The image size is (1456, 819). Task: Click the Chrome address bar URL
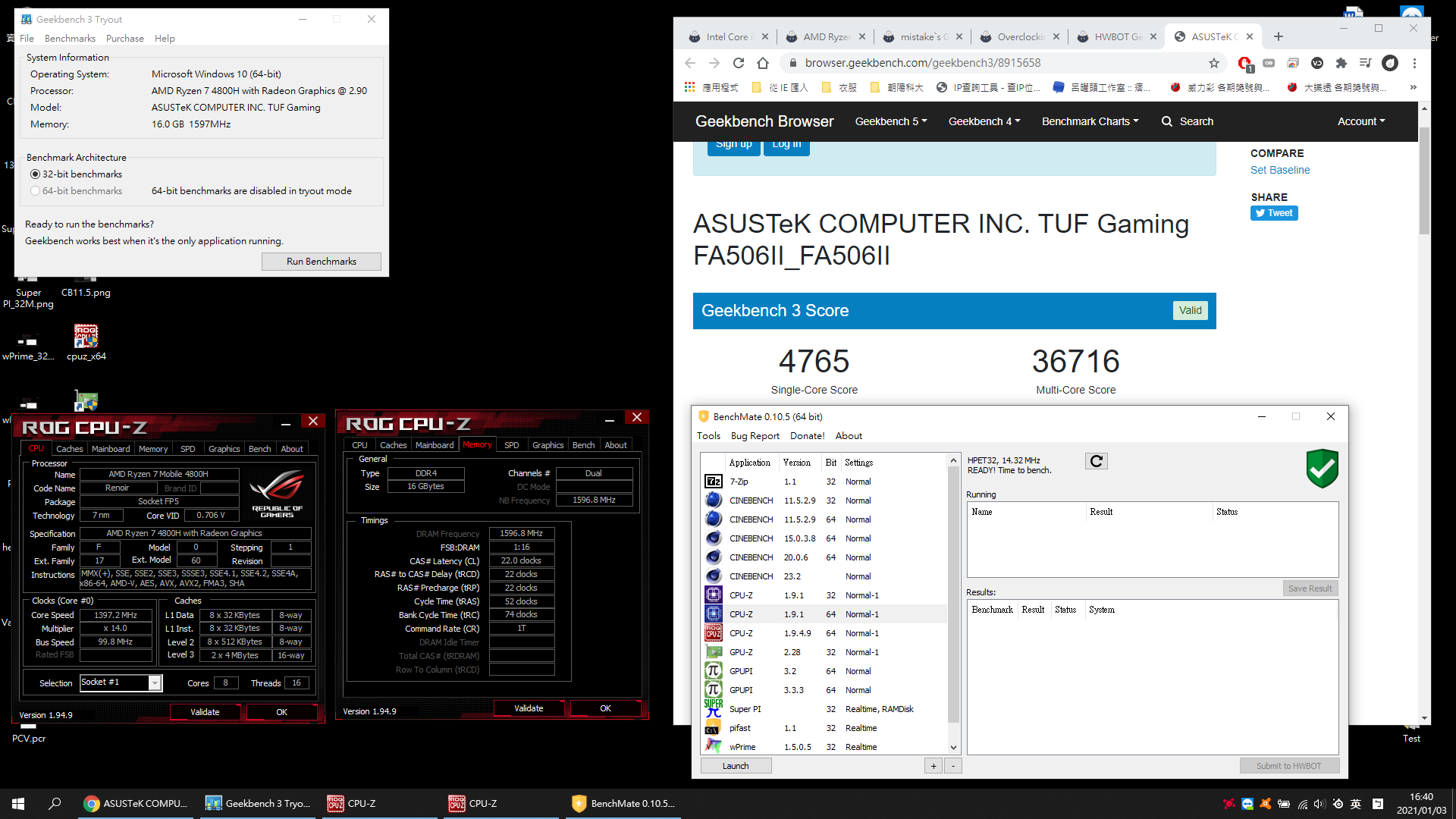point(923,63)
